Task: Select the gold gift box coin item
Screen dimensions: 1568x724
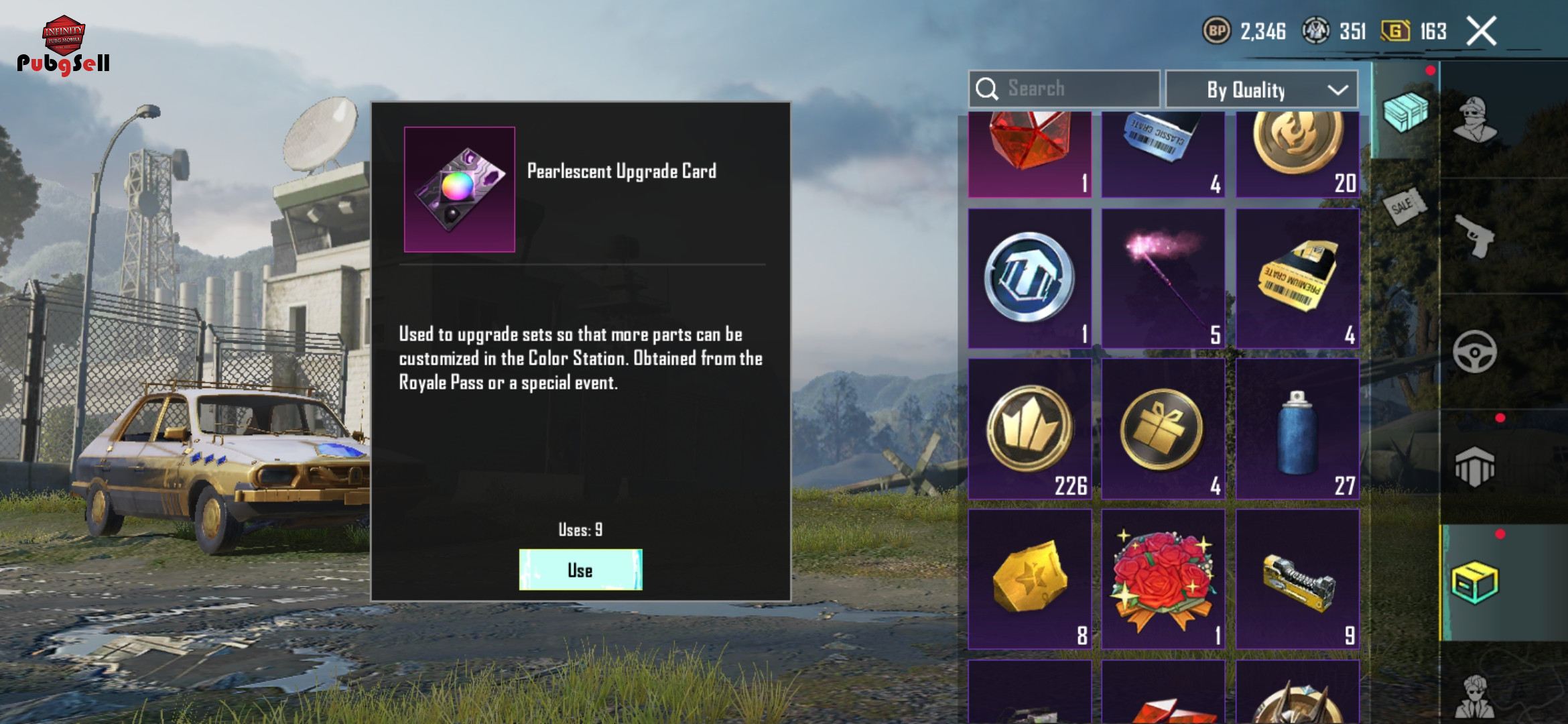Action: click(x=1163, y=429)
